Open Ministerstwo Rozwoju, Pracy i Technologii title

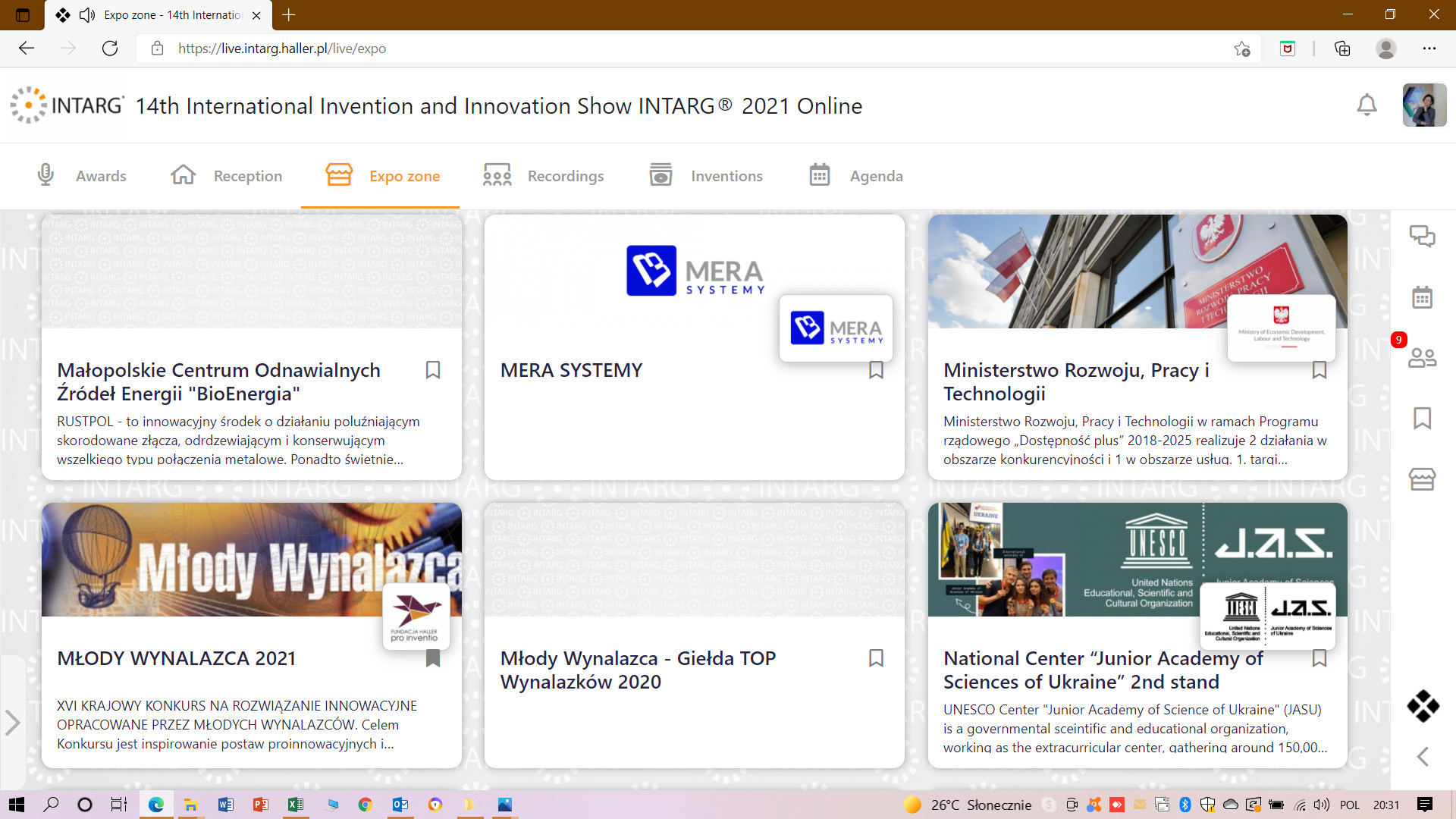pyautogui.click(x=1077, y=381)
